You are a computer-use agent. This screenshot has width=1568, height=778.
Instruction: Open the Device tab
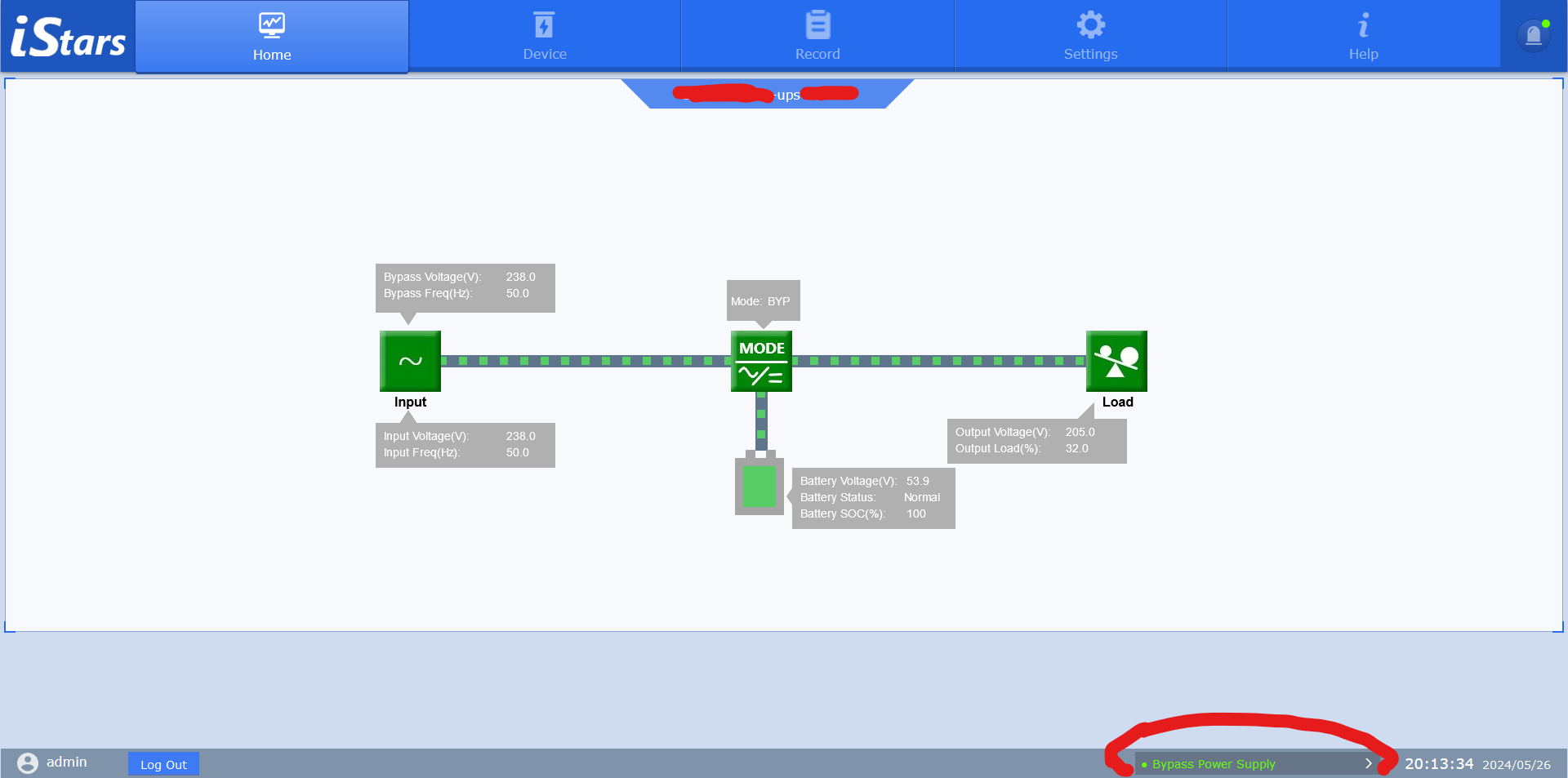point(545,35)
